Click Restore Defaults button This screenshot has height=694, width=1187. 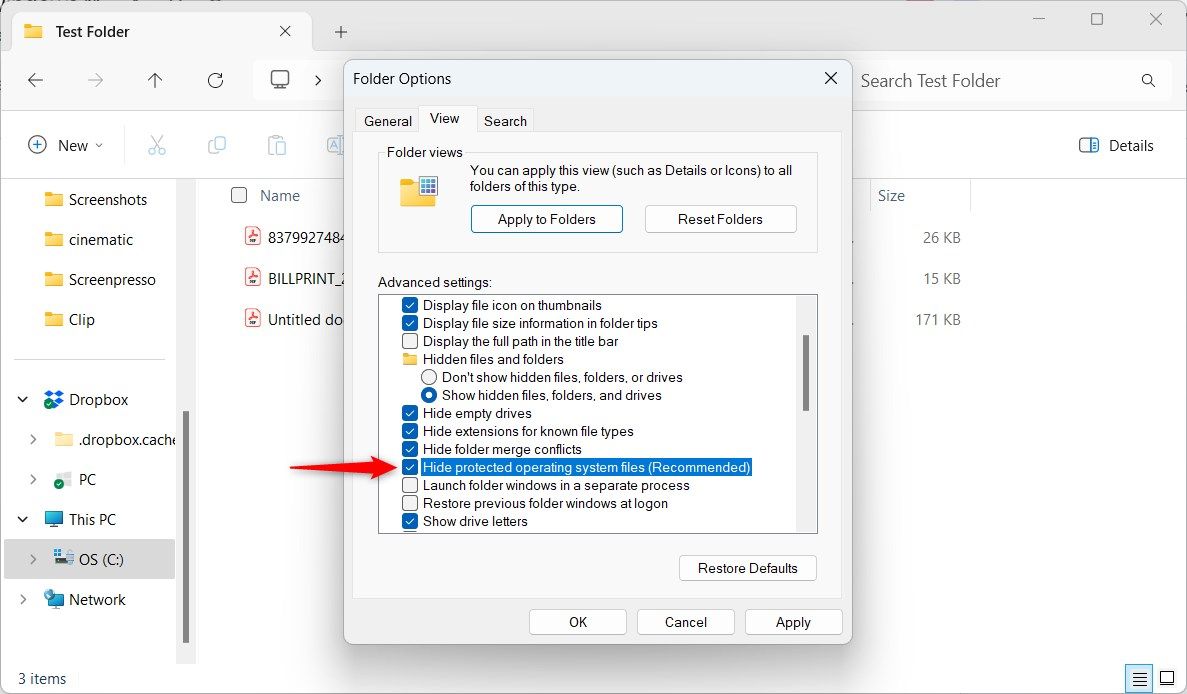pos(747,568)
